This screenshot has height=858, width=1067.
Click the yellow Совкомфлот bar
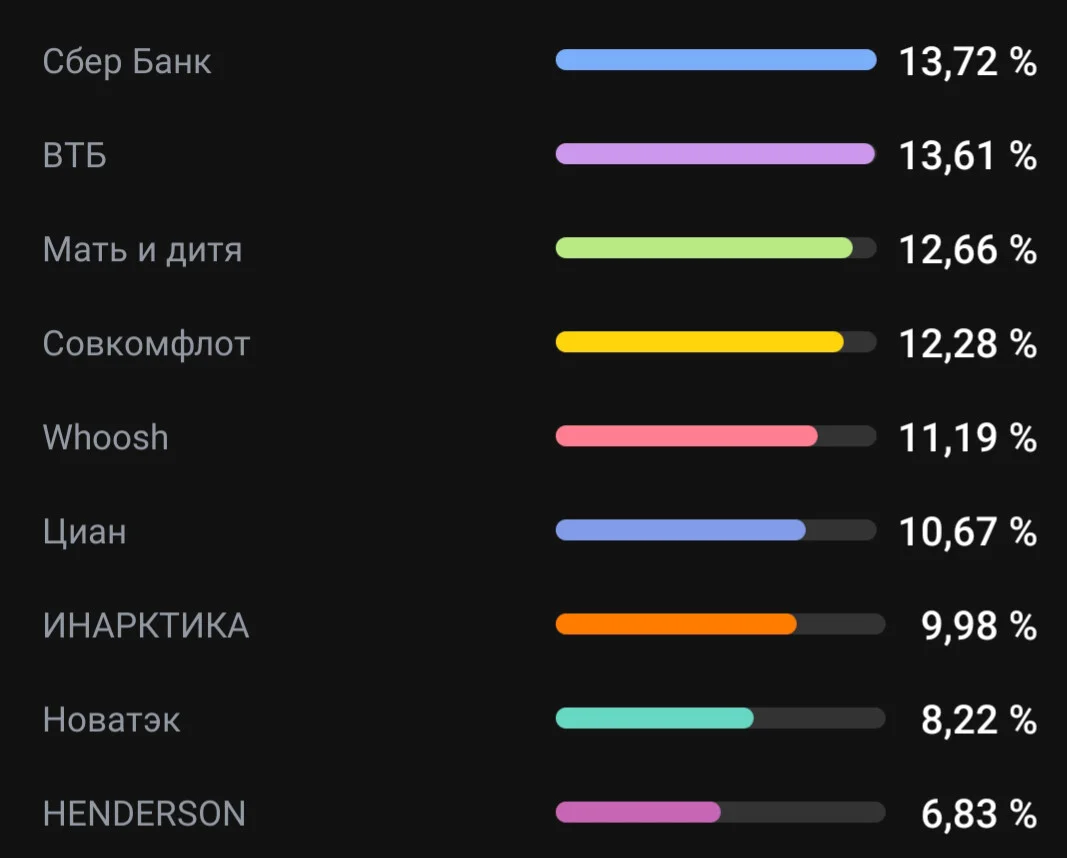point(700,342)
